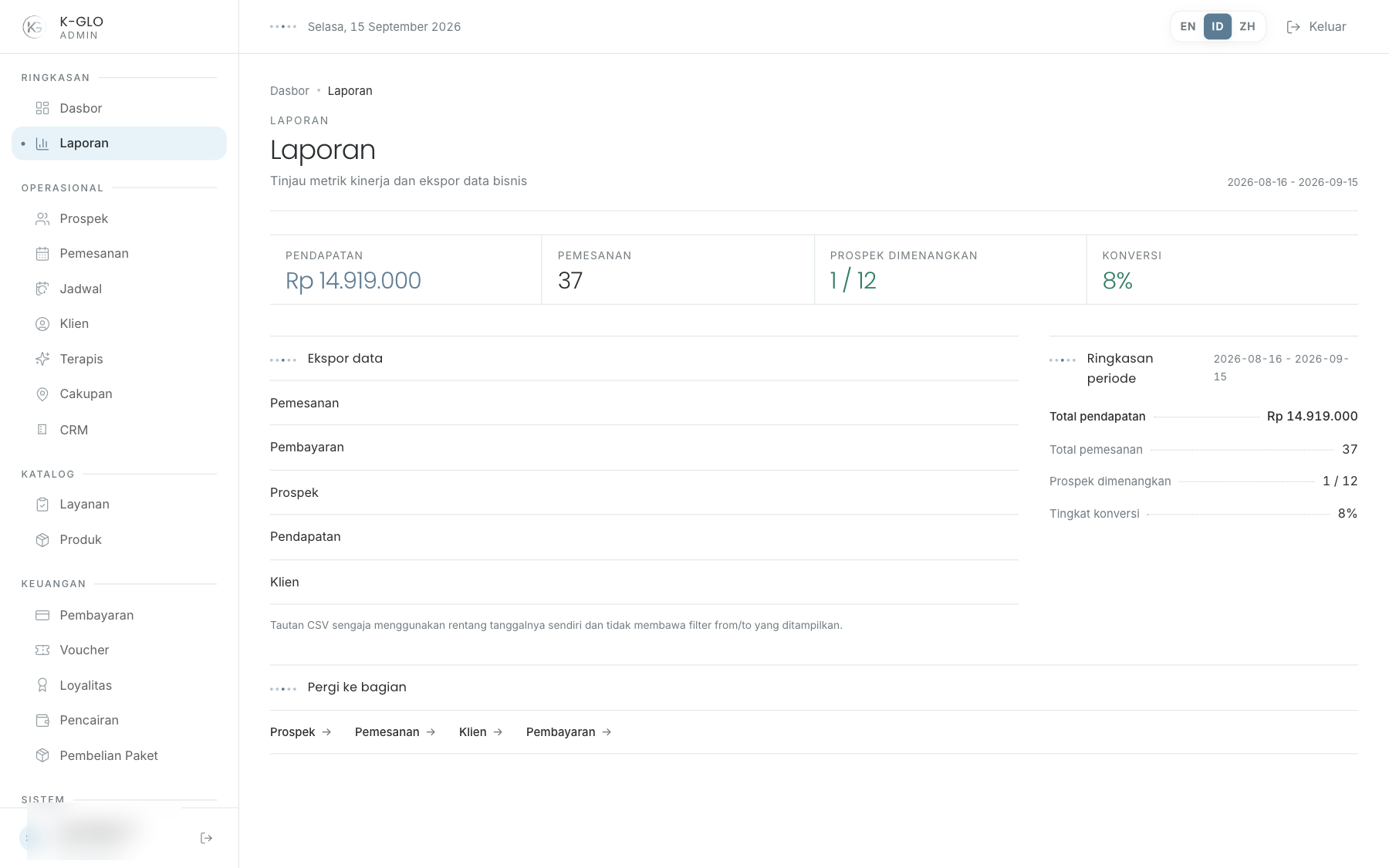
Task: Click the Pembayaran card icon in the sidebar
Action: click(x=42, y=616)
